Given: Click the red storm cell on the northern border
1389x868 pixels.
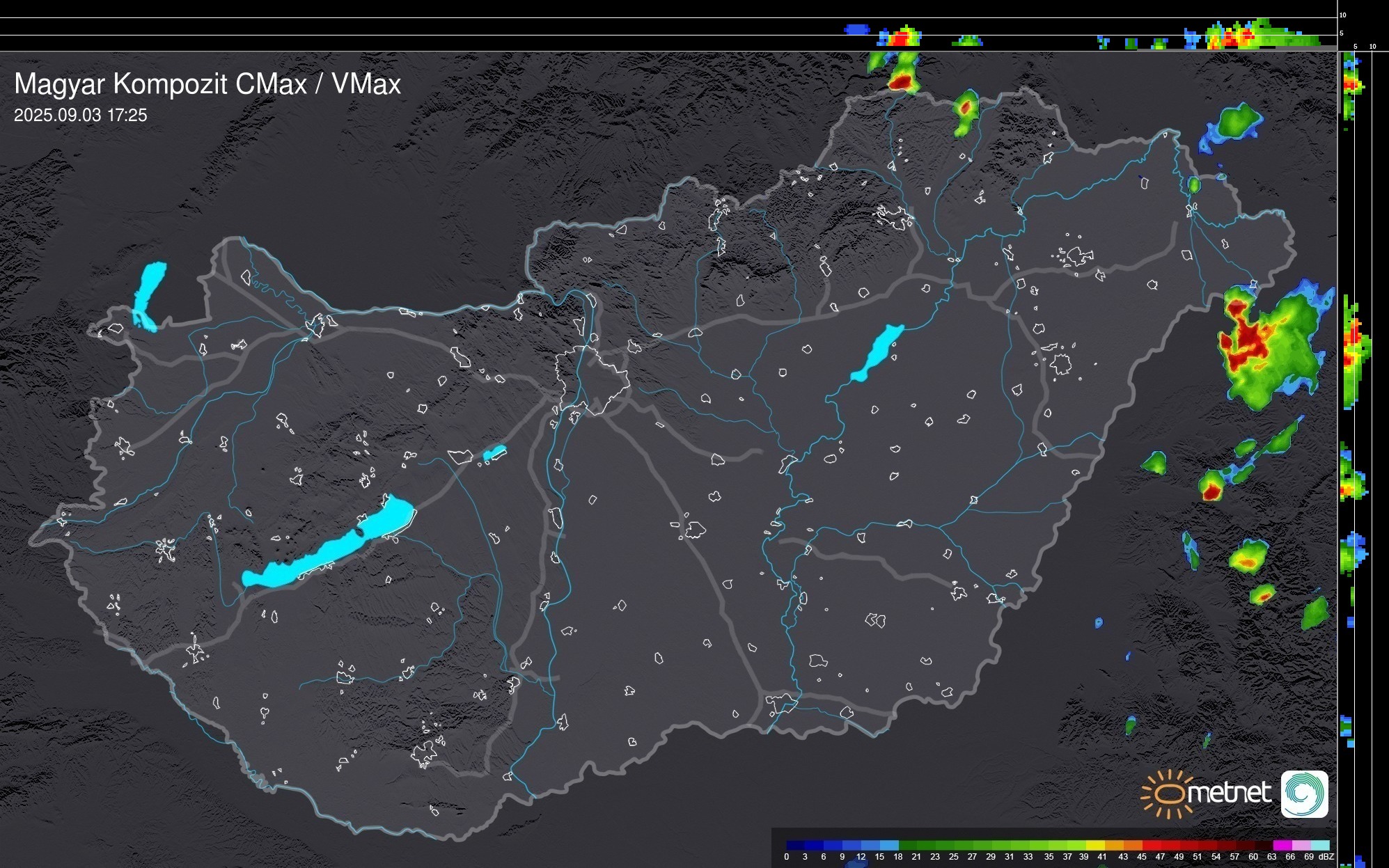Looking at the screenshot, I should (x=901, y=81).
